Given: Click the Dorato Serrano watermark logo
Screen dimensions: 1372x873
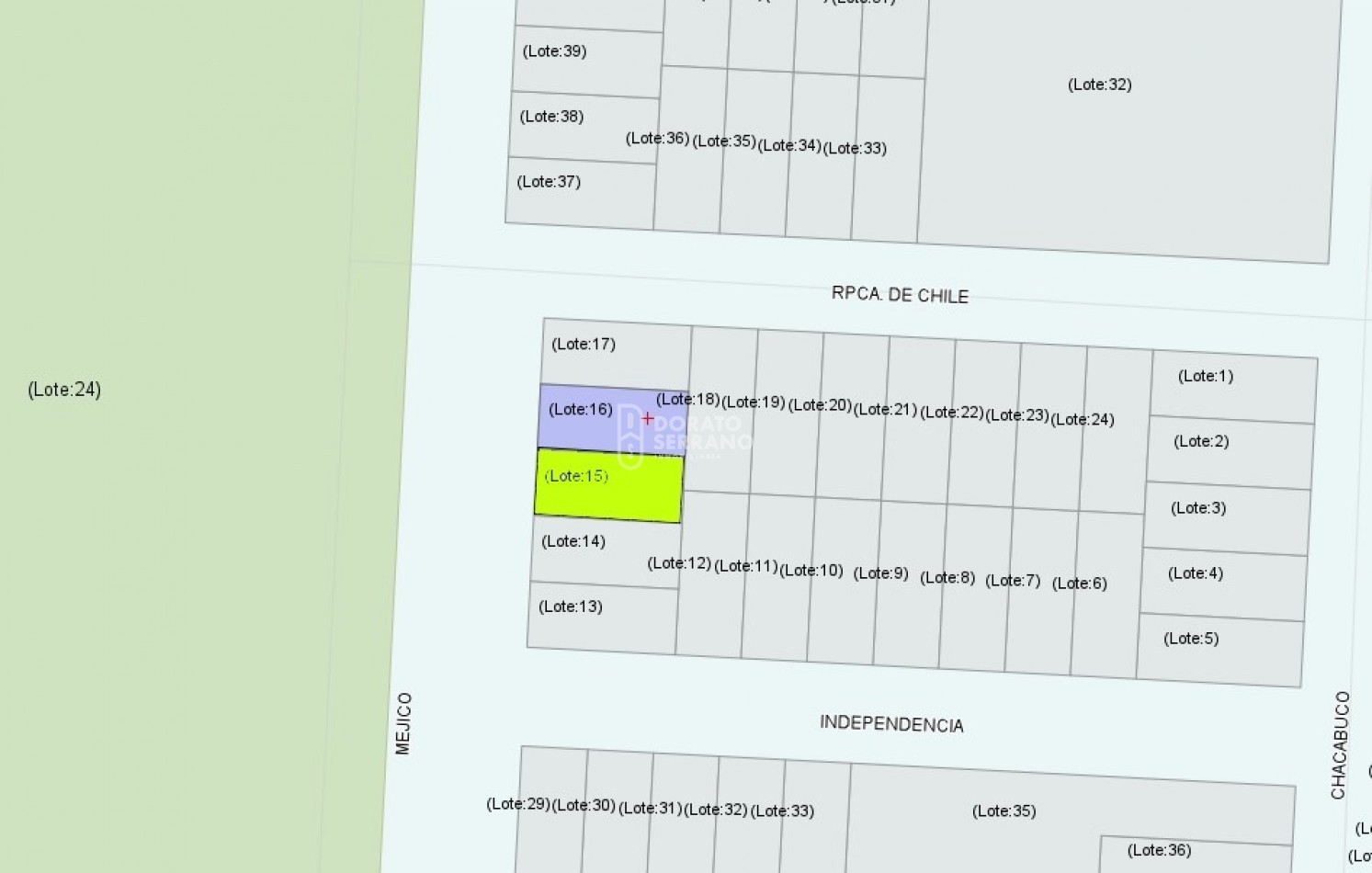Looking at the screenshot, I should (x=685, y=435).
